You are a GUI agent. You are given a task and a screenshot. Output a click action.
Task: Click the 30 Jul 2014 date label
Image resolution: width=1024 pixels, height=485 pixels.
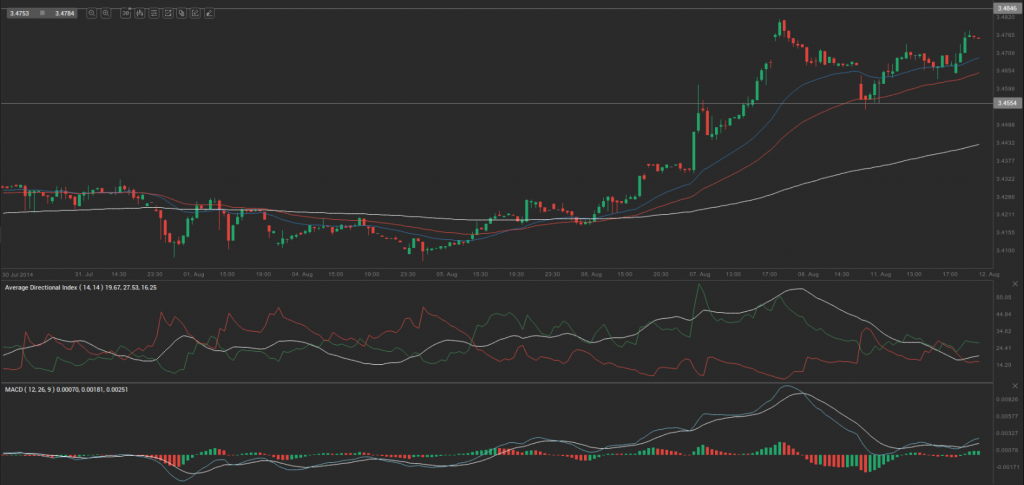(17, 273)
